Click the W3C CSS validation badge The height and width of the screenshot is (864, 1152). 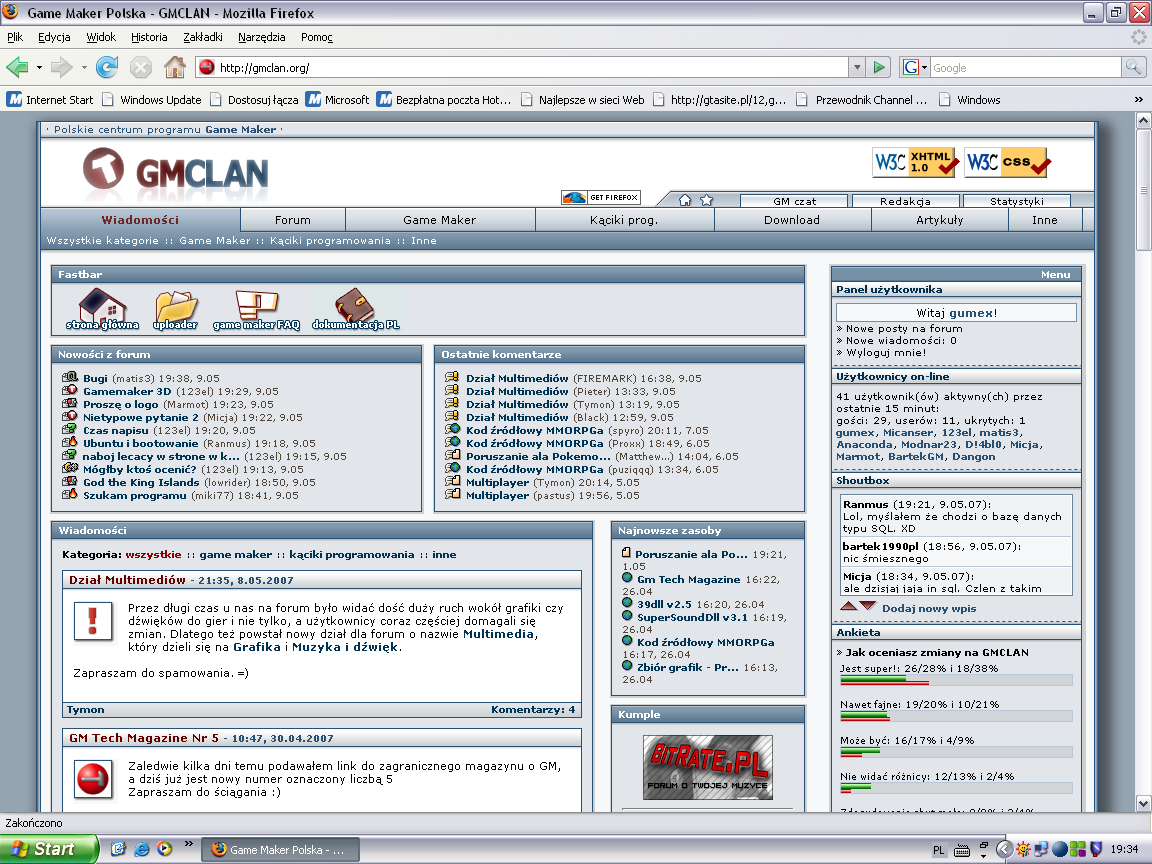(1007, 162)
